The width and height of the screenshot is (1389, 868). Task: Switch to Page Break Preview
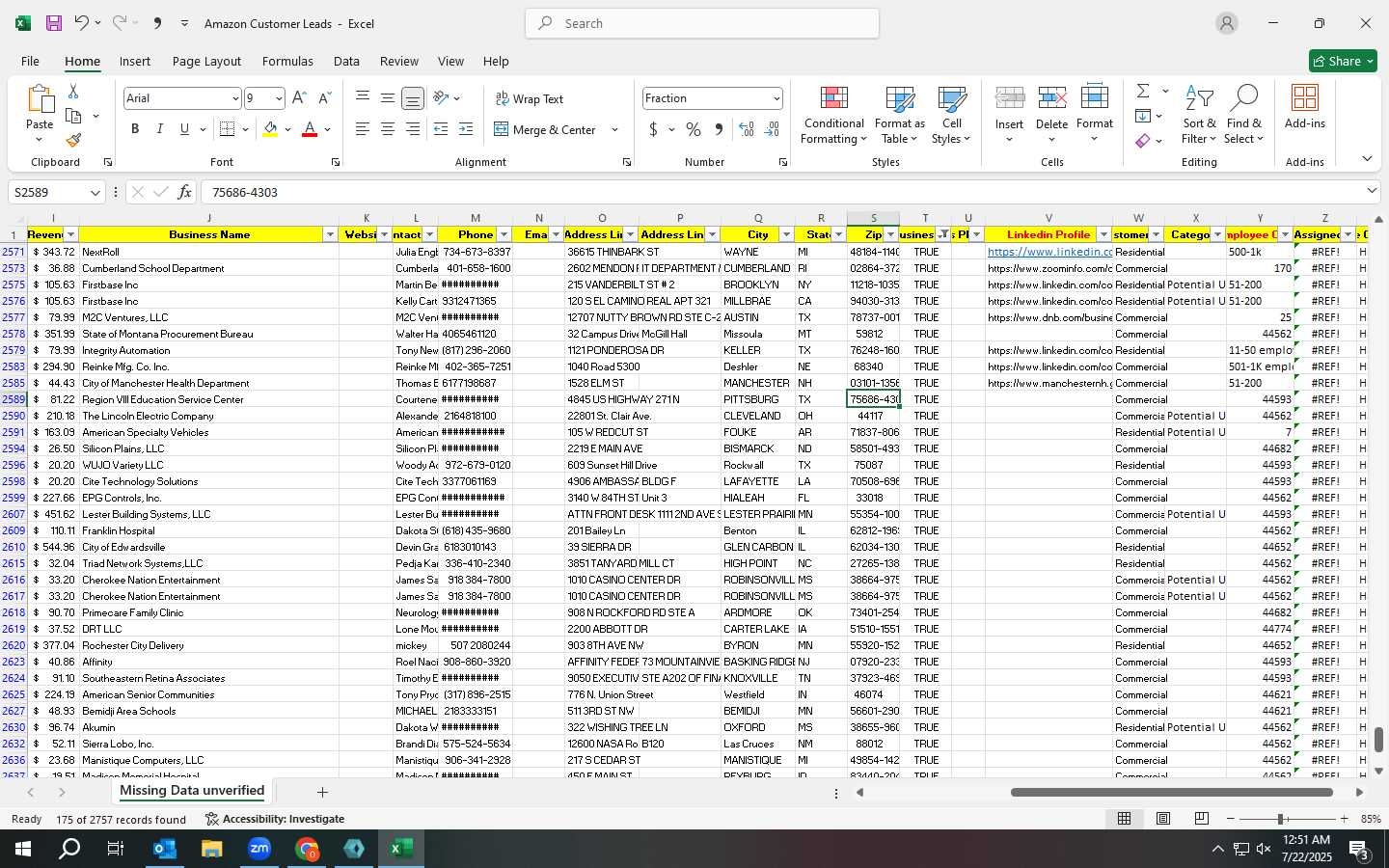[1202, 819]
